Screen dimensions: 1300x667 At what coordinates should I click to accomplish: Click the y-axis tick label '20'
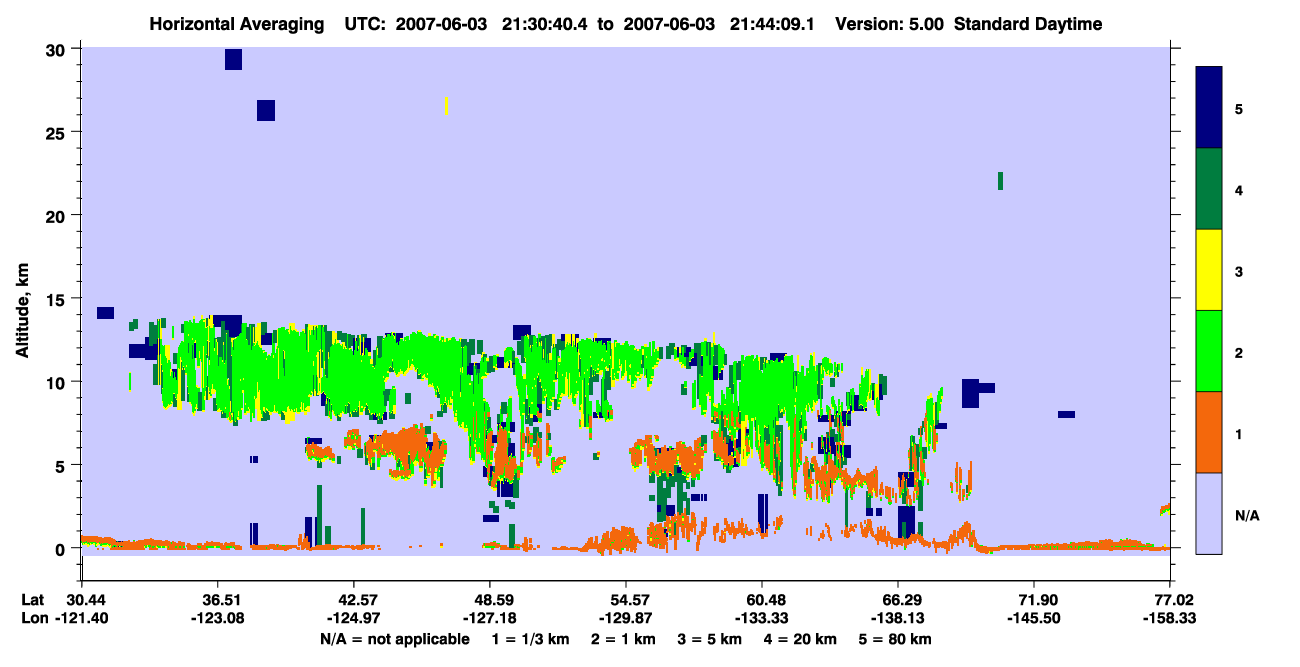58,216
